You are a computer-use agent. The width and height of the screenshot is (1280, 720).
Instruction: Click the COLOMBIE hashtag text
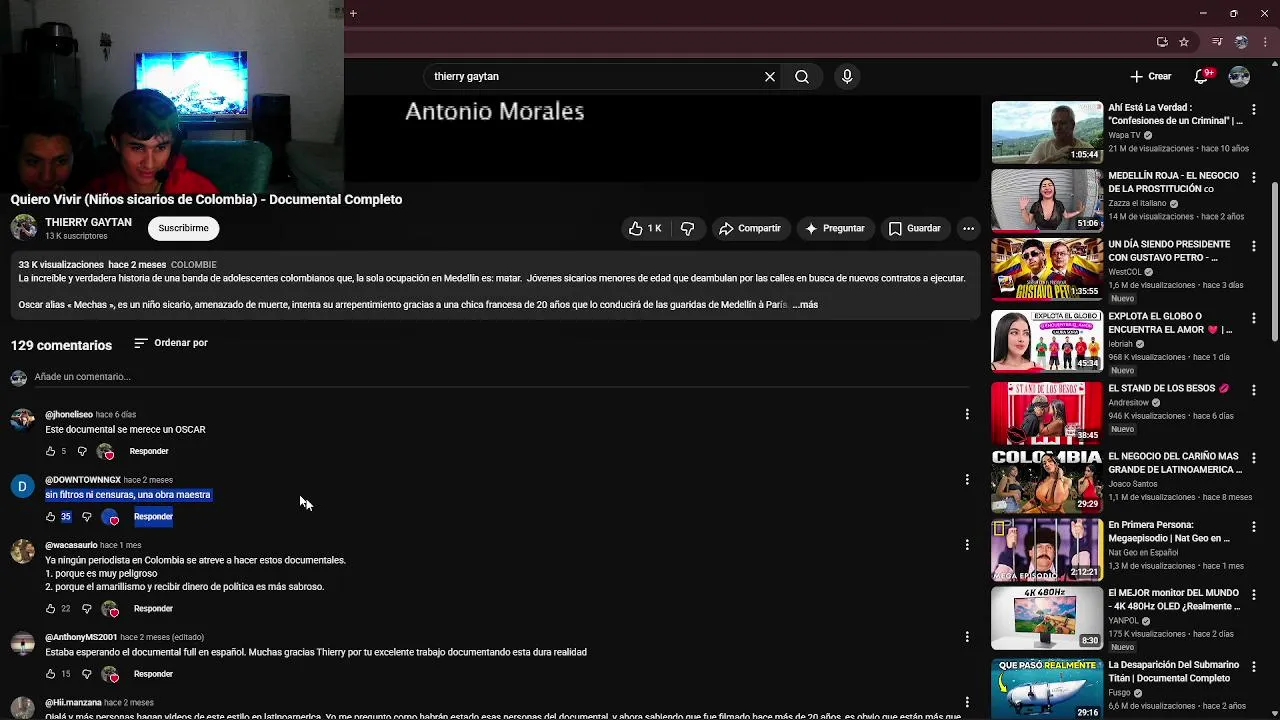(193, 265)
